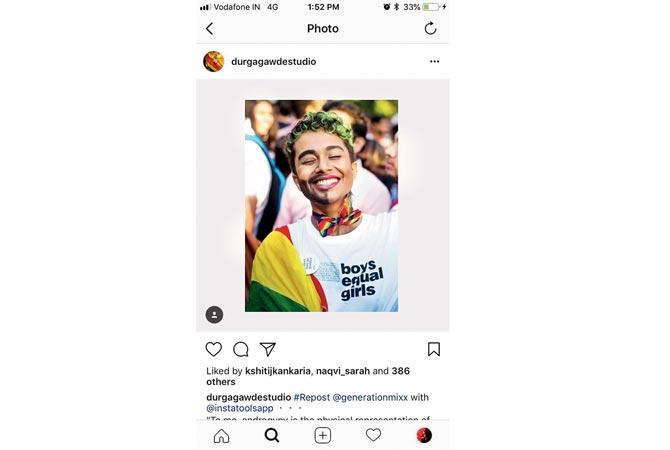The image size is (670, 450).
Task: Like the post with heart icon
Action: 214,349
